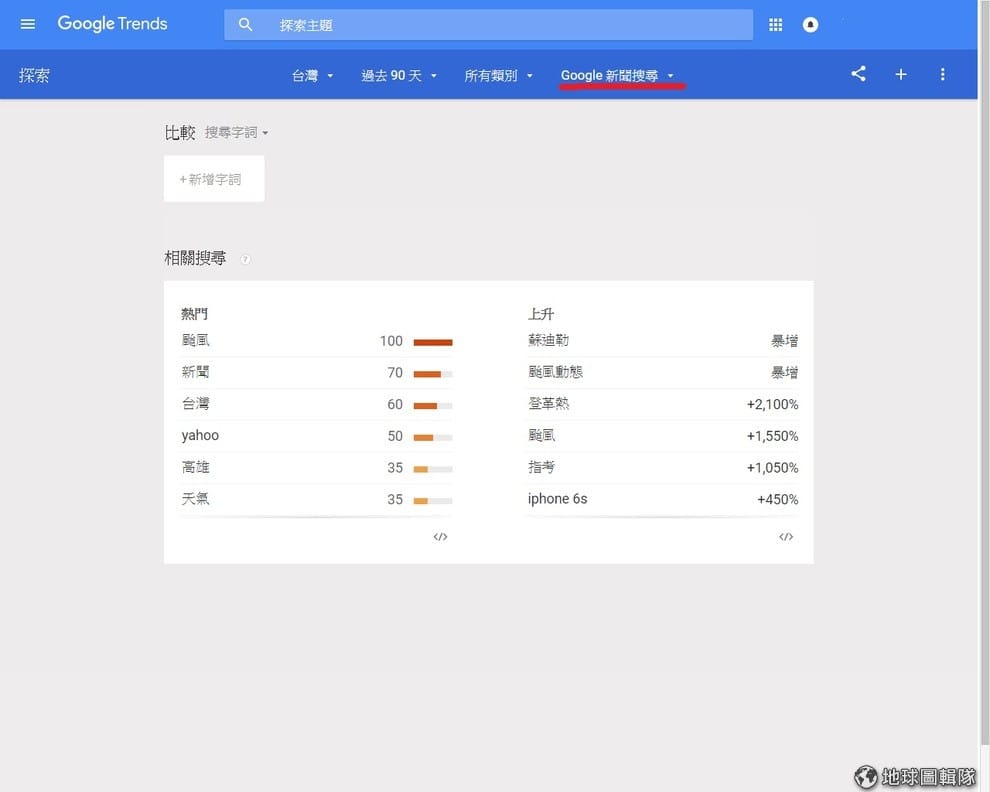The height and width of the screenshot is (792, 990).
Task: Click 登革熱 in the 上升 list
Action: tap(548, 404)
